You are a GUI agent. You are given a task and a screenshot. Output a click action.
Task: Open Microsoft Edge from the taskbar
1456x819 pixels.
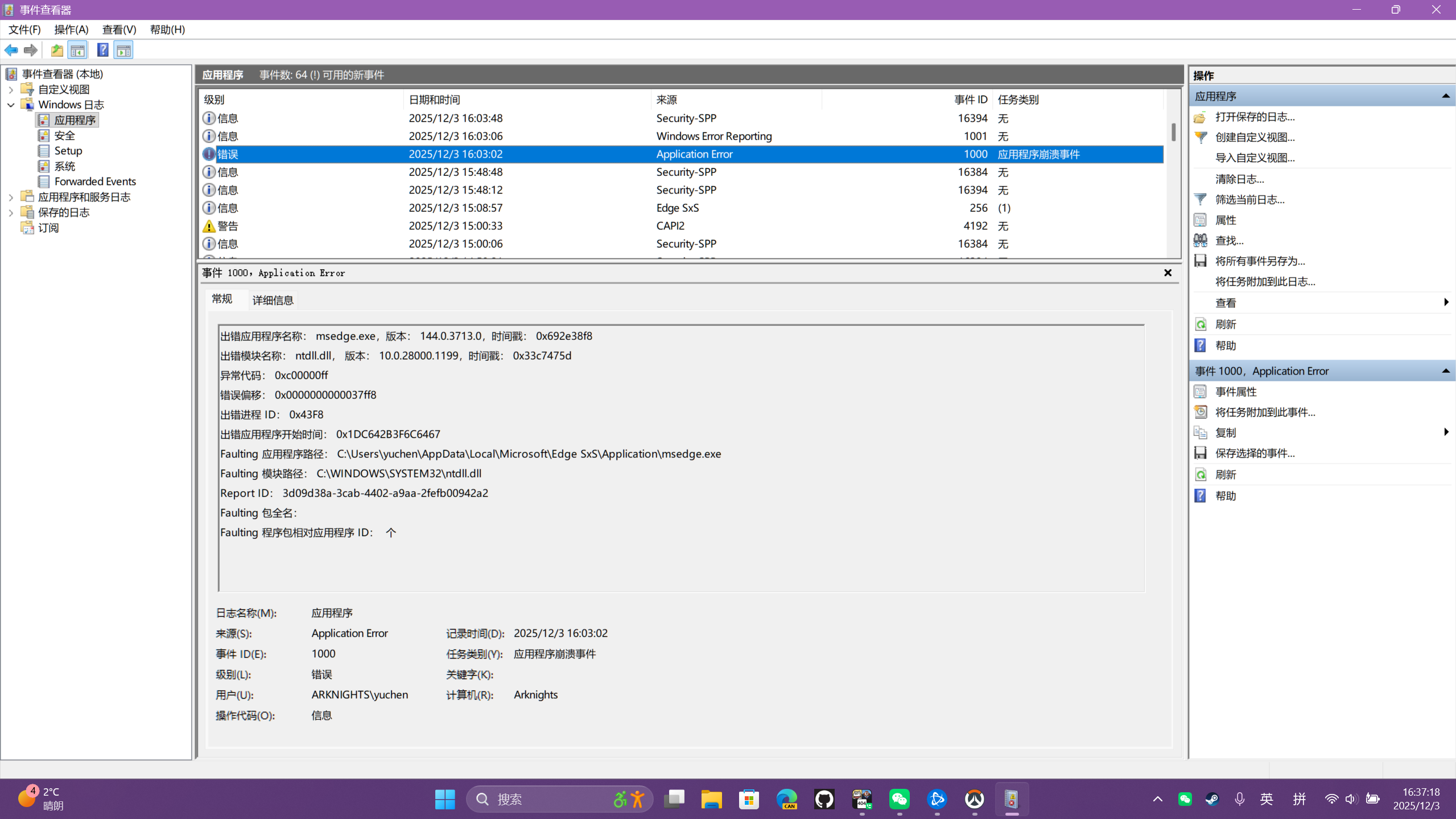786,799
